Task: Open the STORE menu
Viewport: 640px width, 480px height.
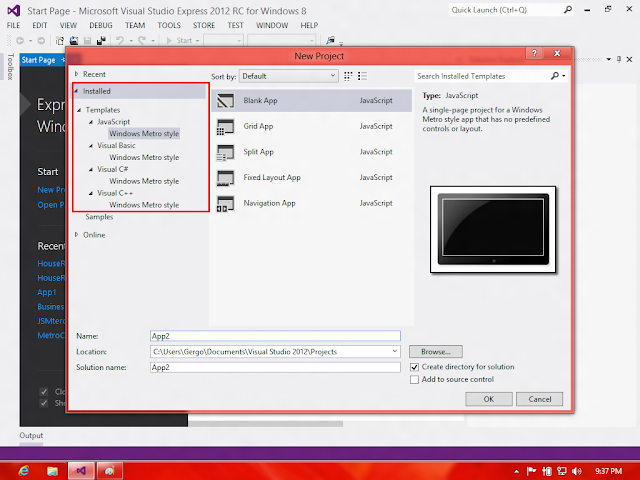Action: 204,25
